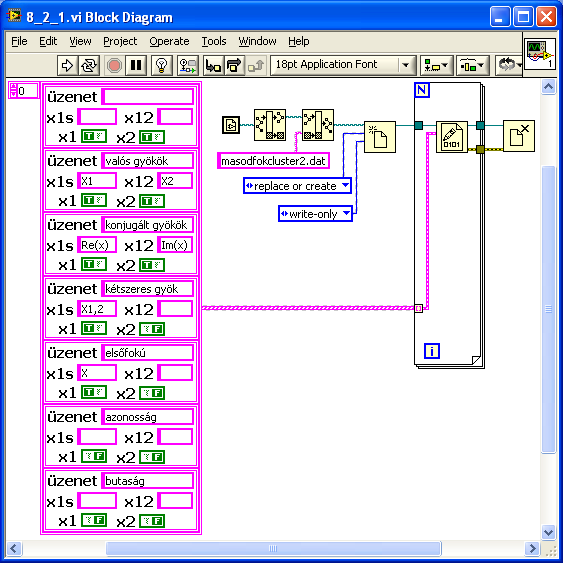The height and width of the screenshot is (563, 563).
Task: Open the Help menu
Action: click(298, 41)
